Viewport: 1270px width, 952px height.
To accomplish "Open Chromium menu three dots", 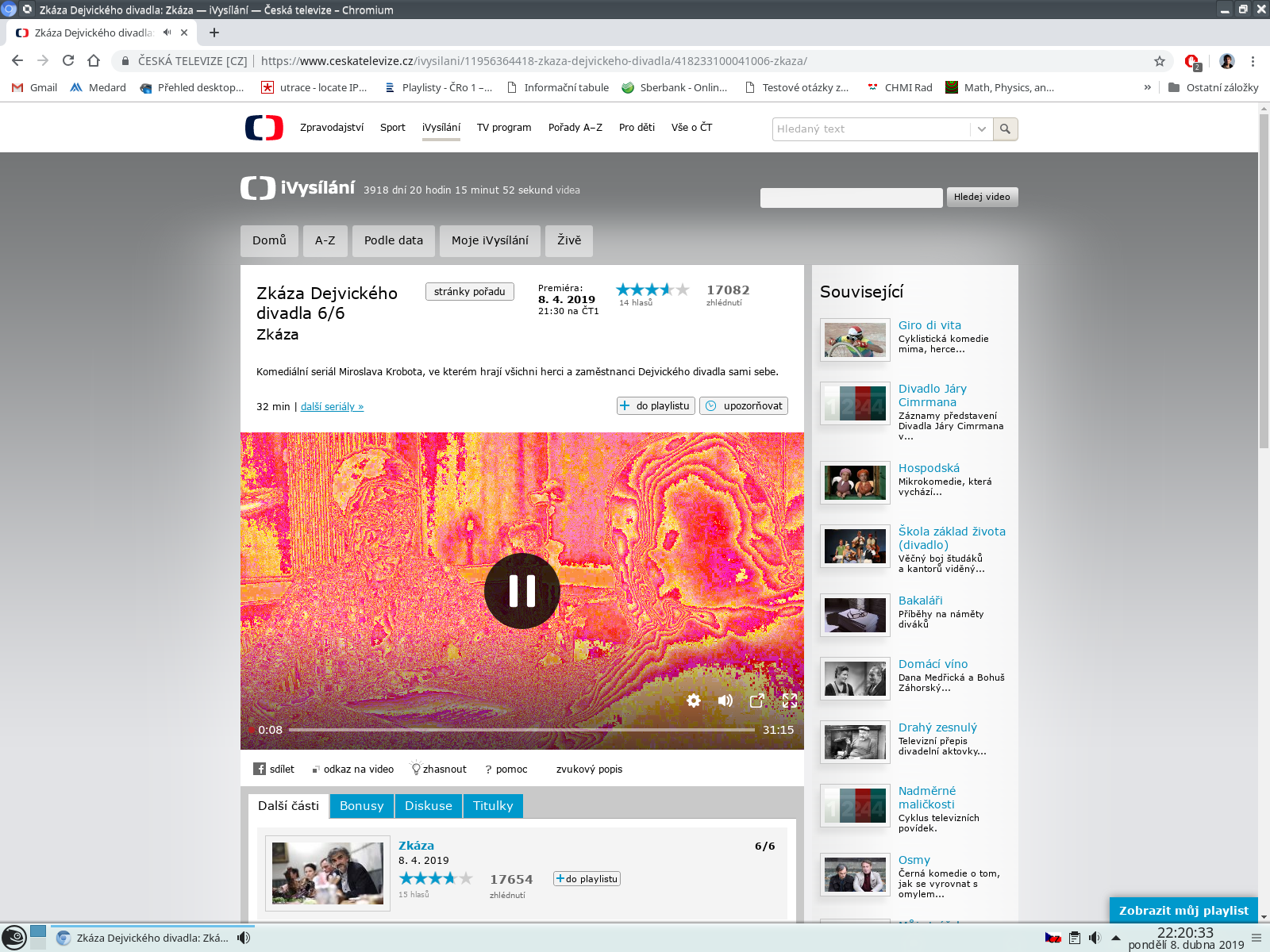I will click(x=1253, y=61).
